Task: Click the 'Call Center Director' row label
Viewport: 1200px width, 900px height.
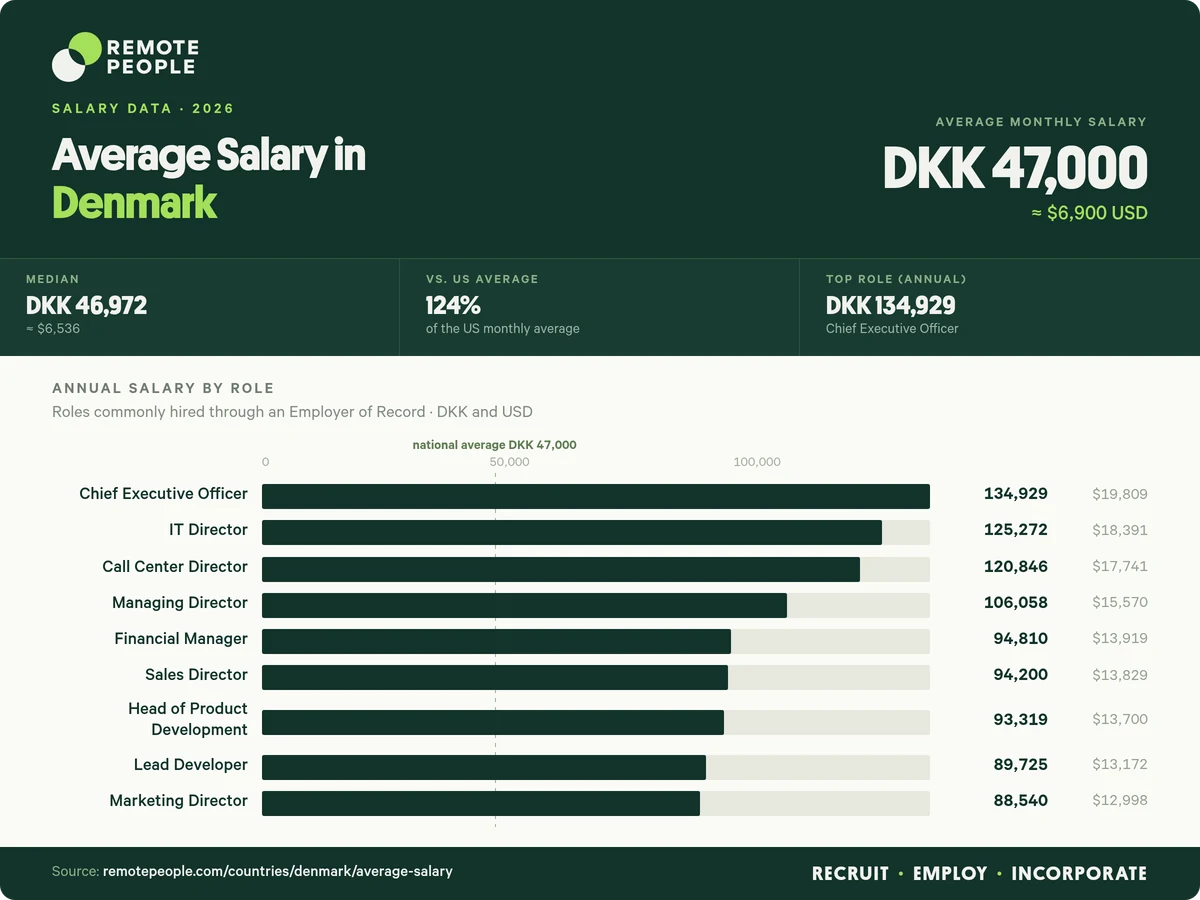Action: click(x=175, y=566)
